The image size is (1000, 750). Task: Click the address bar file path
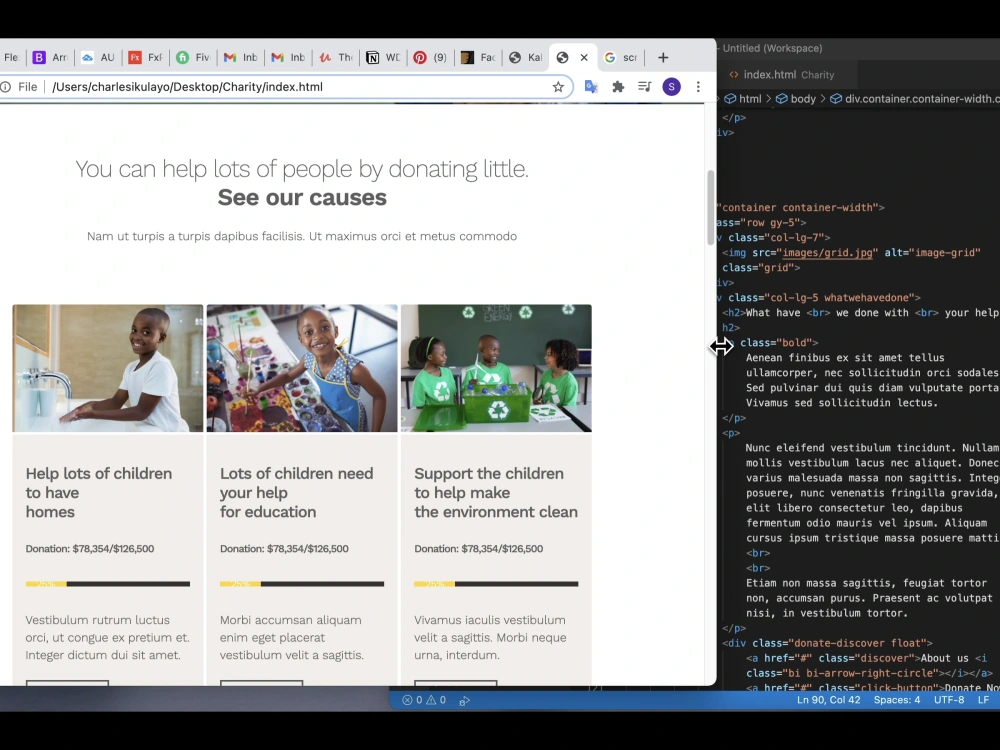point(188,87)
